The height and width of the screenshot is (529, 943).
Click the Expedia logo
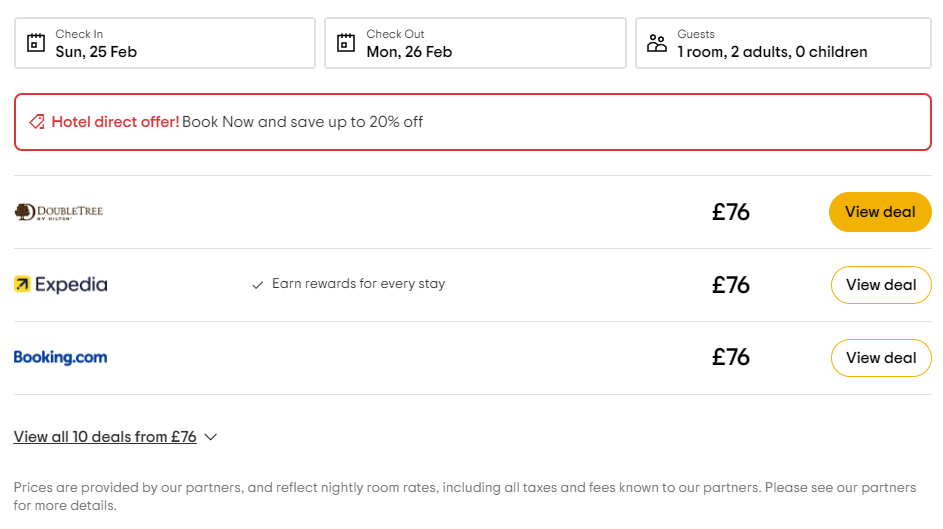[x=61, y=285]
